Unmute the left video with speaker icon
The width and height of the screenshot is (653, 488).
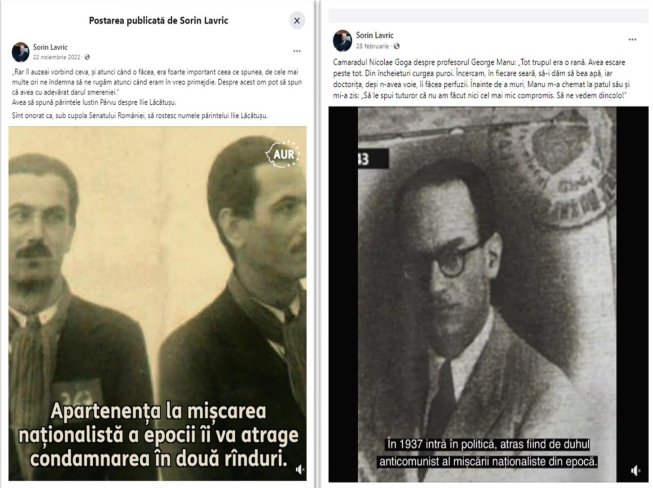(x=299, y=470)
